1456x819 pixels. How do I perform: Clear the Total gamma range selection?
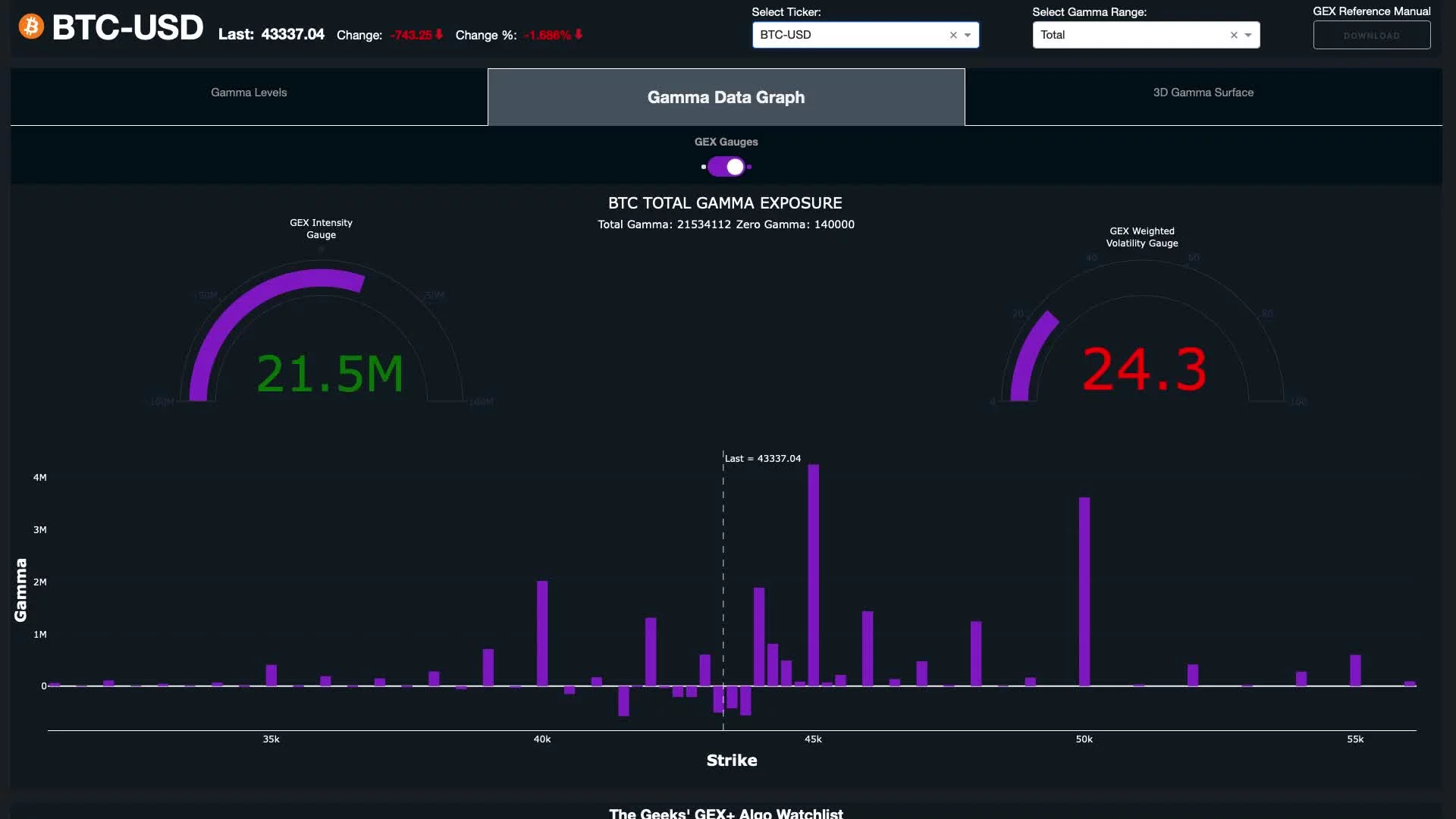(1234, 35)
